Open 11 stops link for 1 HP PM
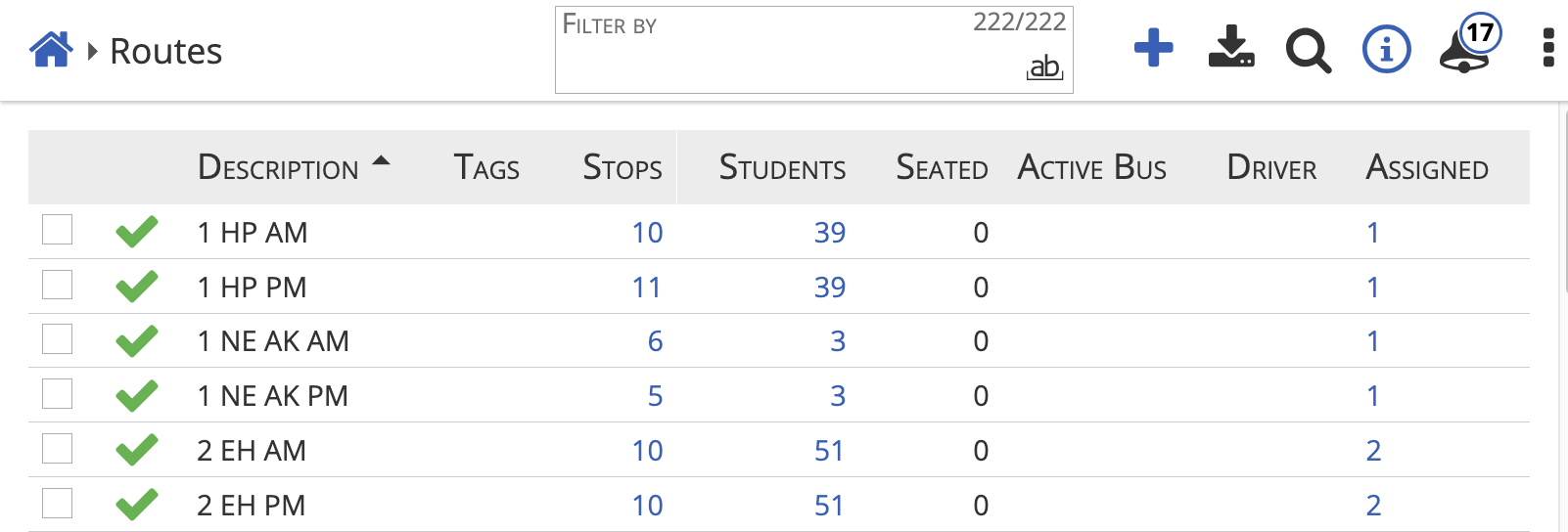 [x=646, y=288]
